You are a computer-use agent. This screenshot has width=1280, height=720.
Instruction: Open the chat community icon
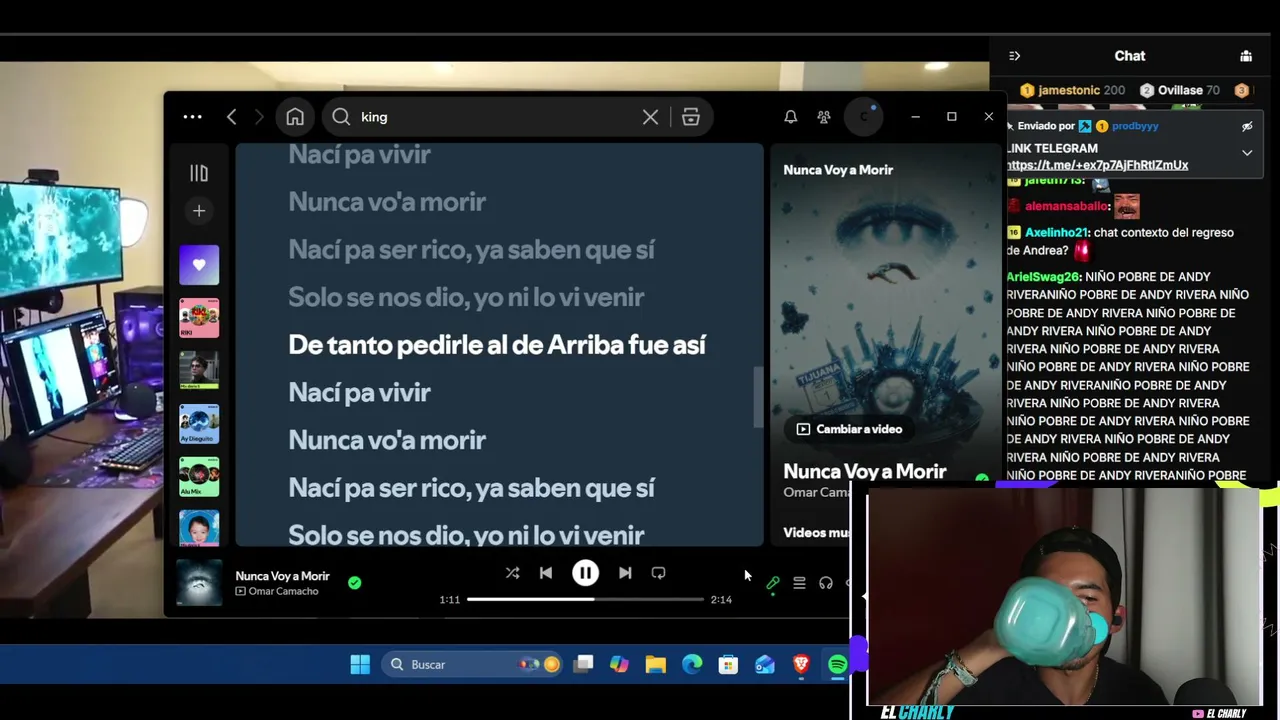(1246, 56)
